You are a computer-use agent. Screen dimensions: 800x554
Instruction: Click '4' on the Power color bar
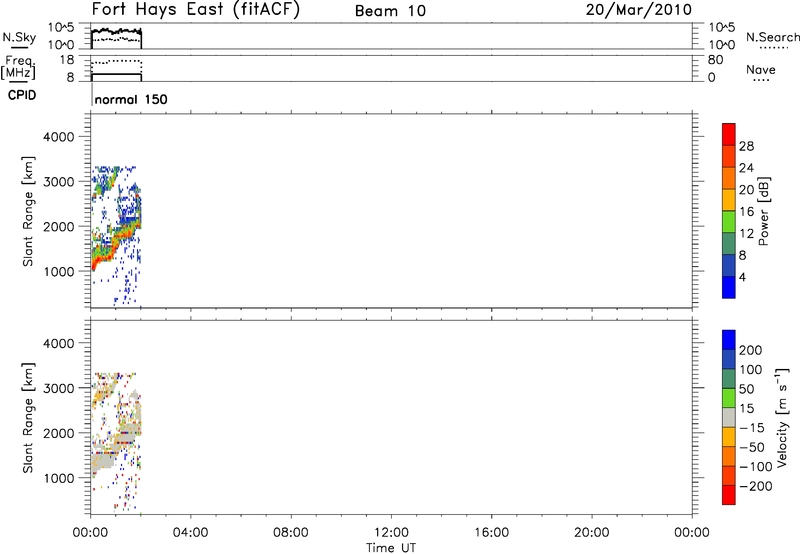click(x=742, y=277)
